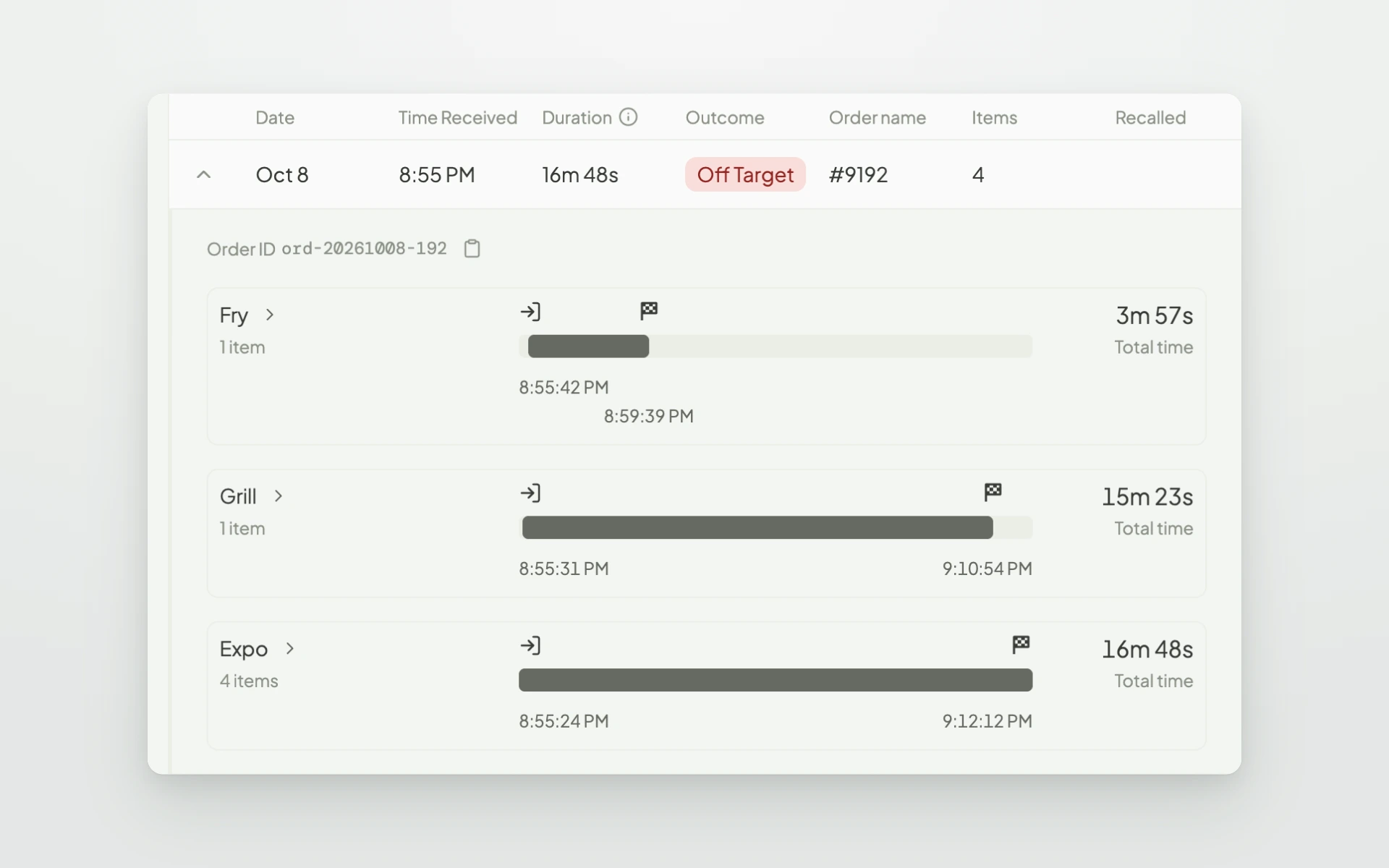Click the Expo end time 9:12:12 PM
The width and height of the screenshot is (1389, 868).
pyautogui.click(x=987, y=721)
